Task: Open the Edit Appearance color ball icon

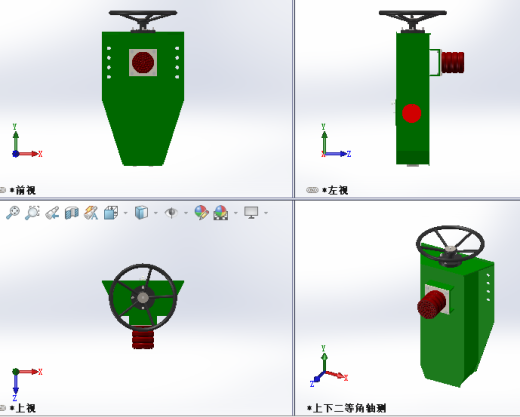Action: [x=201, y=212]
